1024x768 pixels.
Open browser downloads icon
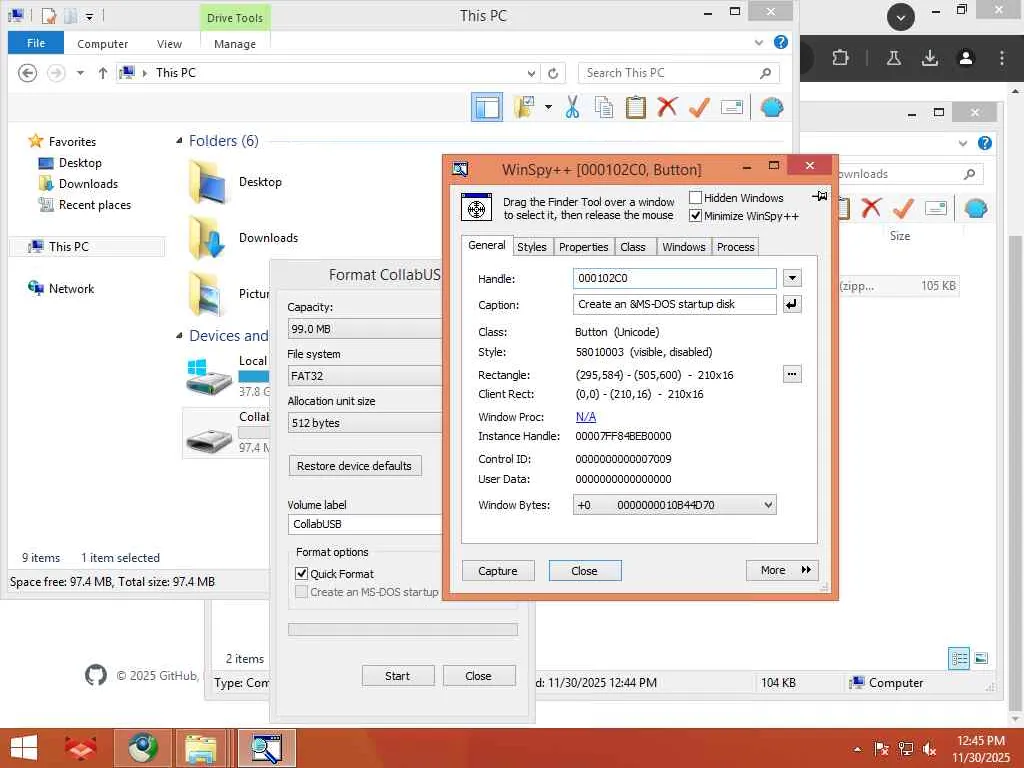pyautogui.click(x=929, y=58)
